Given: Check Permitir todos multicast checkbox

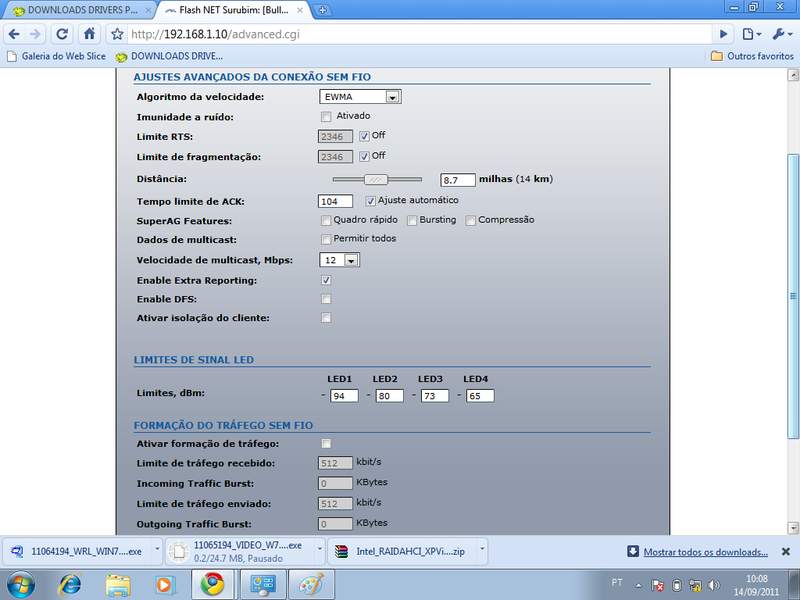Looking at the screenshot, I should 326,239.
